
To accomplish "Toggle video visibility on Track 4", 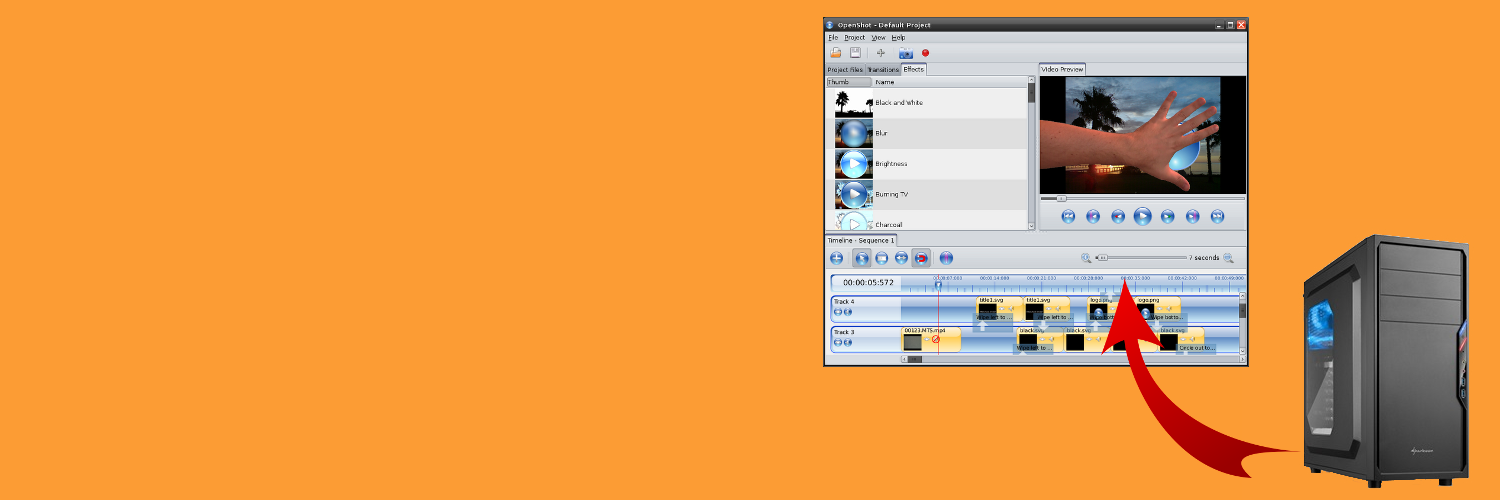I will point(838,312).
